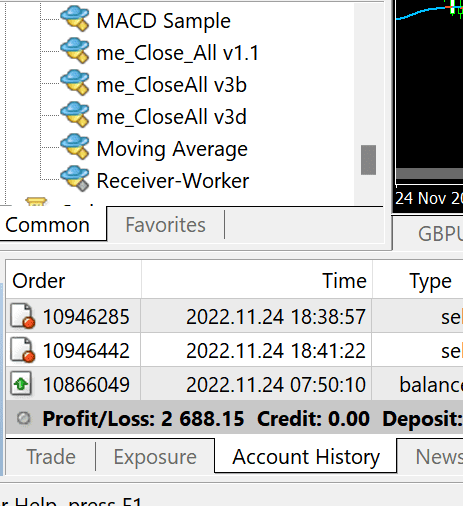Click the Credit: 0.00 summary value
The image size is (463, 506).
(x=313, y=419)
